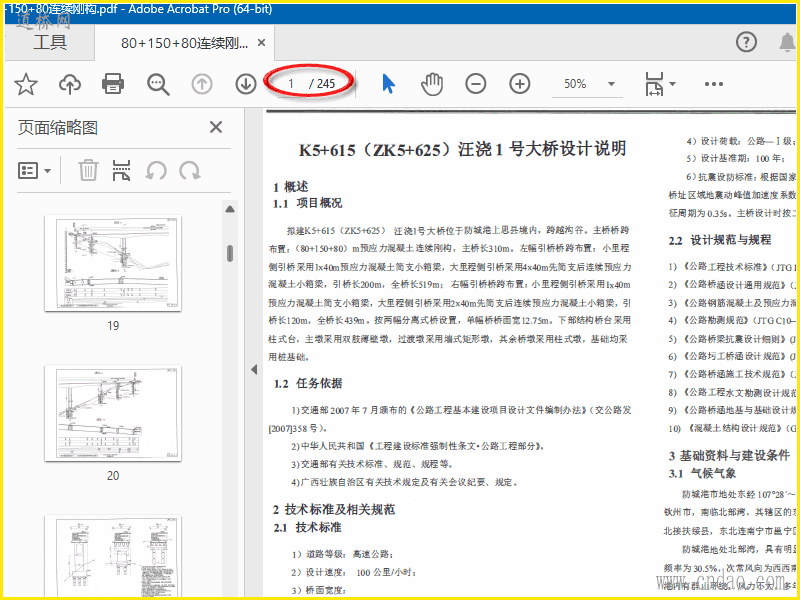Switch to the 工具 tab
Viewport: 800px width, 600px height.
pos(50,42)
